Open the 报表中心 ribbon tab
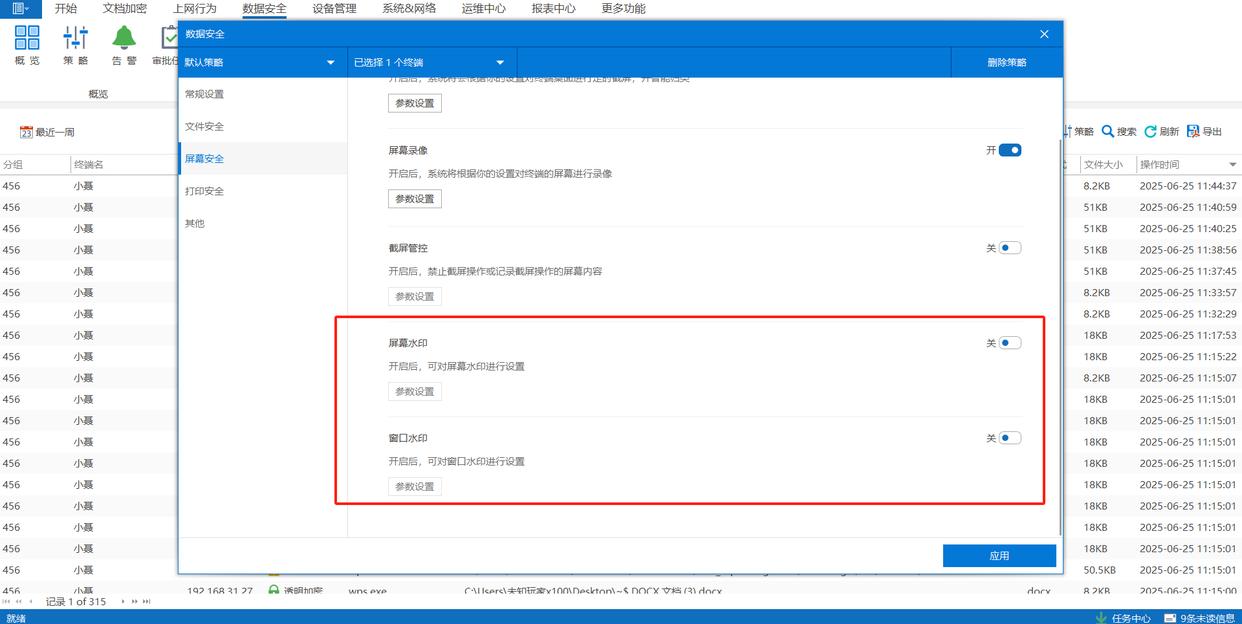Image resolution: width=1242 pixels, height=624 pixels. [x=553, y=8]
